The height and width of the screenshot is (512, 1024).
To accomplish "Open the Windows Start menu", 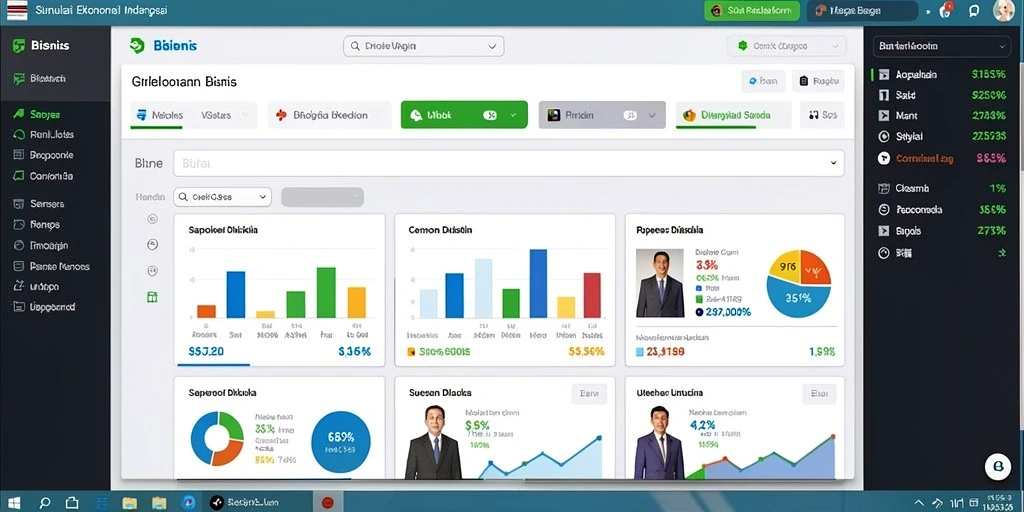I will click(x=14, y=502).
